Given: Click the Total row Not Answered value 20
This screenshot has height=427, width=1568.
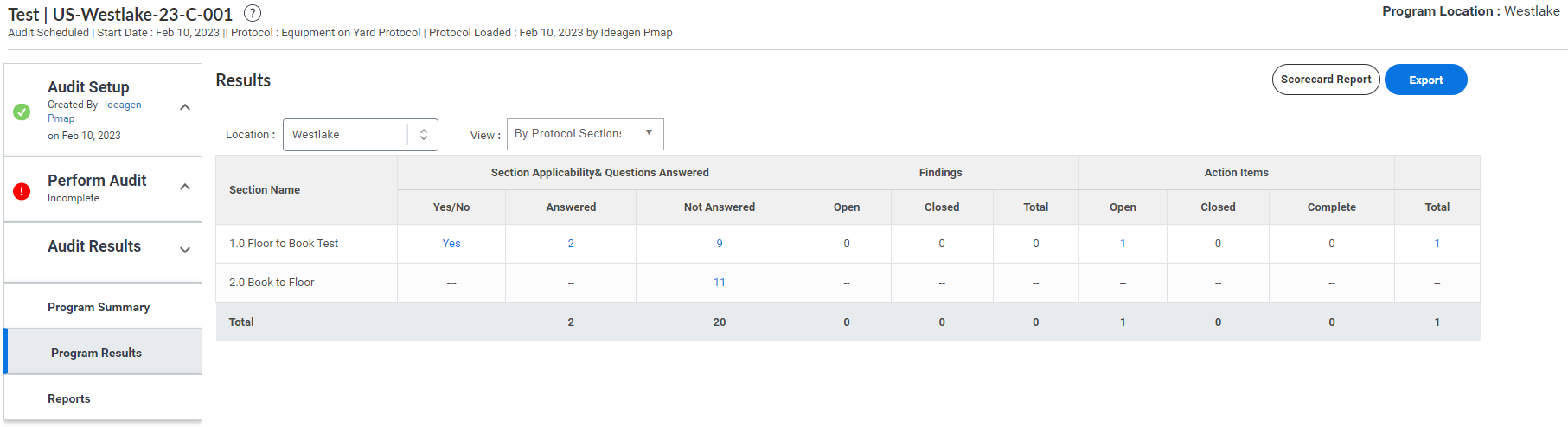Looking at the screenshot, I should [x=720, y=322].
